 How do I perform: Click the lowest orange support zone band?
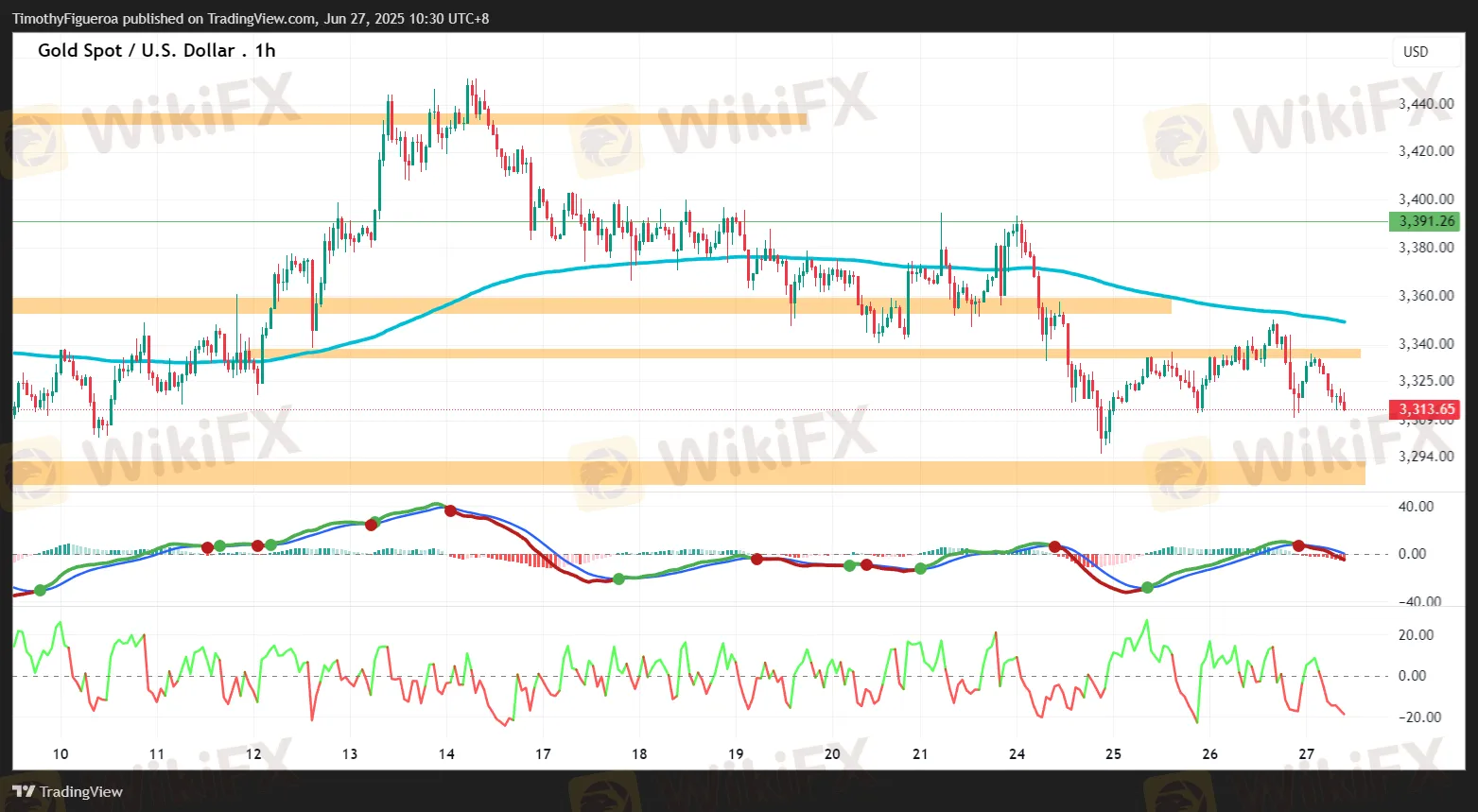[688, 473]
